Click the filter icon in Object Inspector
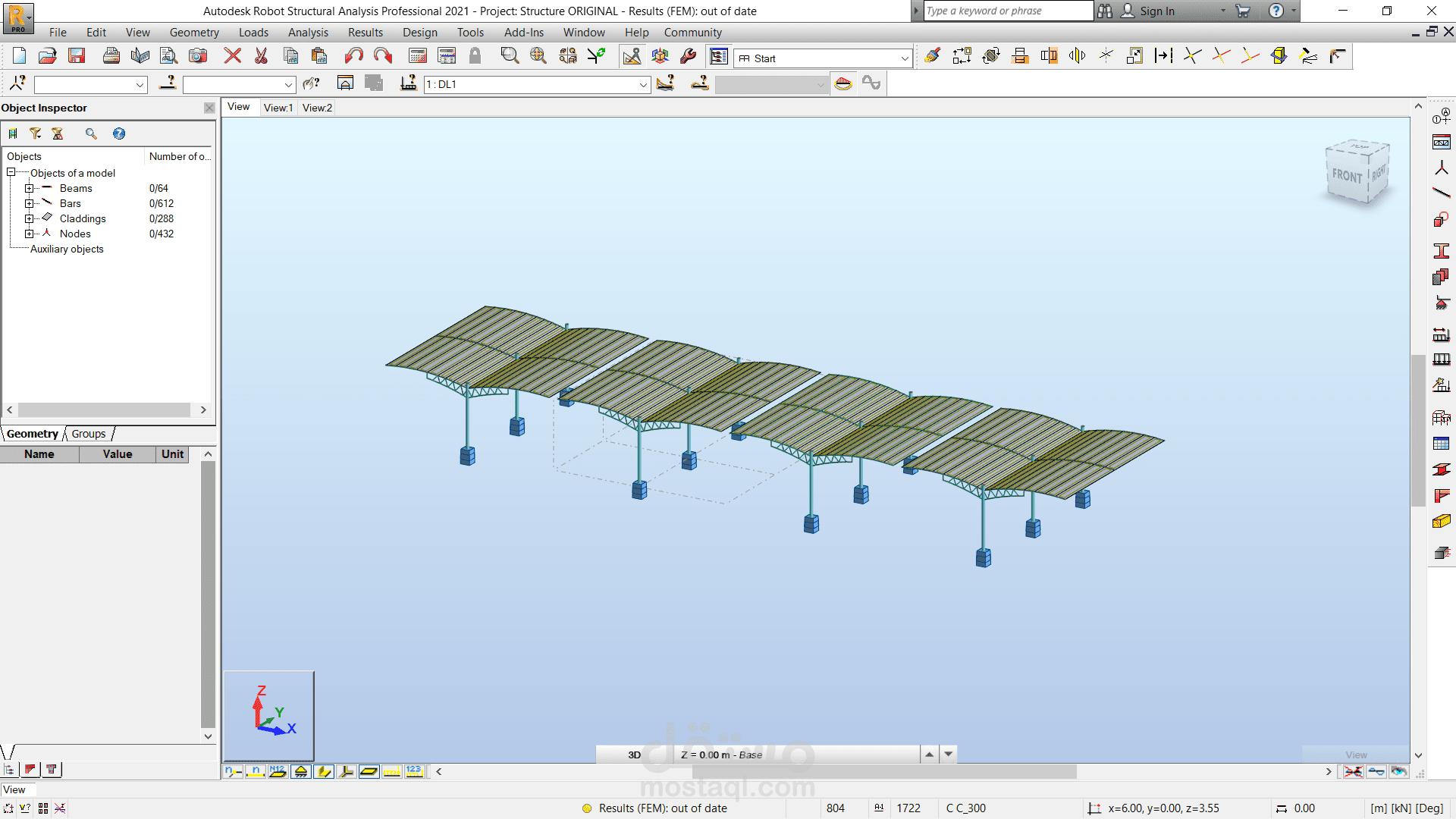The height and width of the screenshot is (819, 1456). pyautogui.click(x=35, y=133)
